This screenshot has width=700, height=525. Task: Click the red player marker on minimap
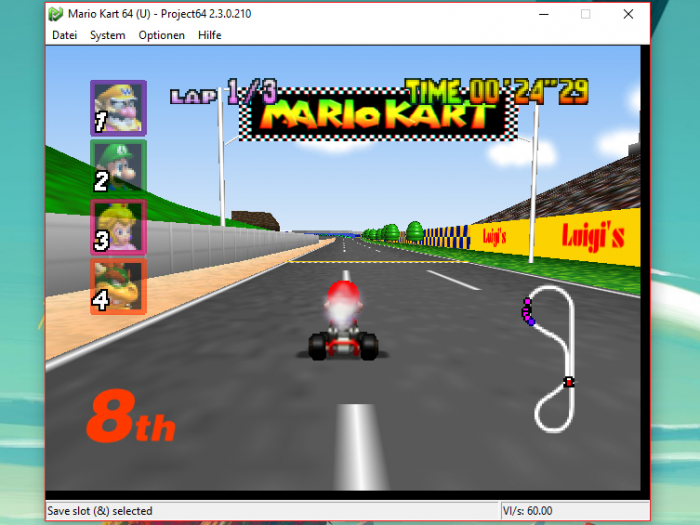(569, 381)
